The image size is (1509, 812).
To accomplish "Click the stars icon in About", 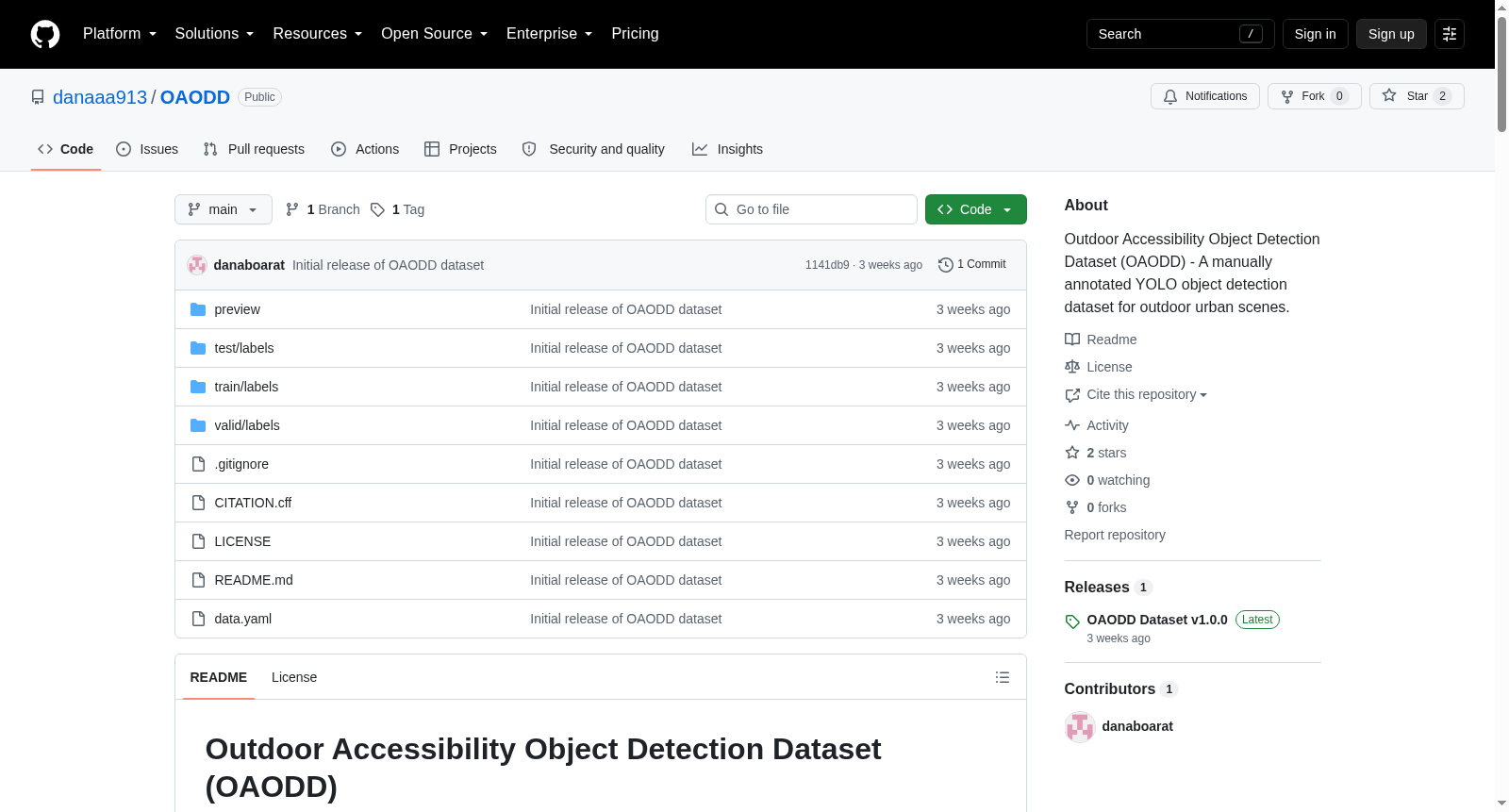I will coord(1072,453).
